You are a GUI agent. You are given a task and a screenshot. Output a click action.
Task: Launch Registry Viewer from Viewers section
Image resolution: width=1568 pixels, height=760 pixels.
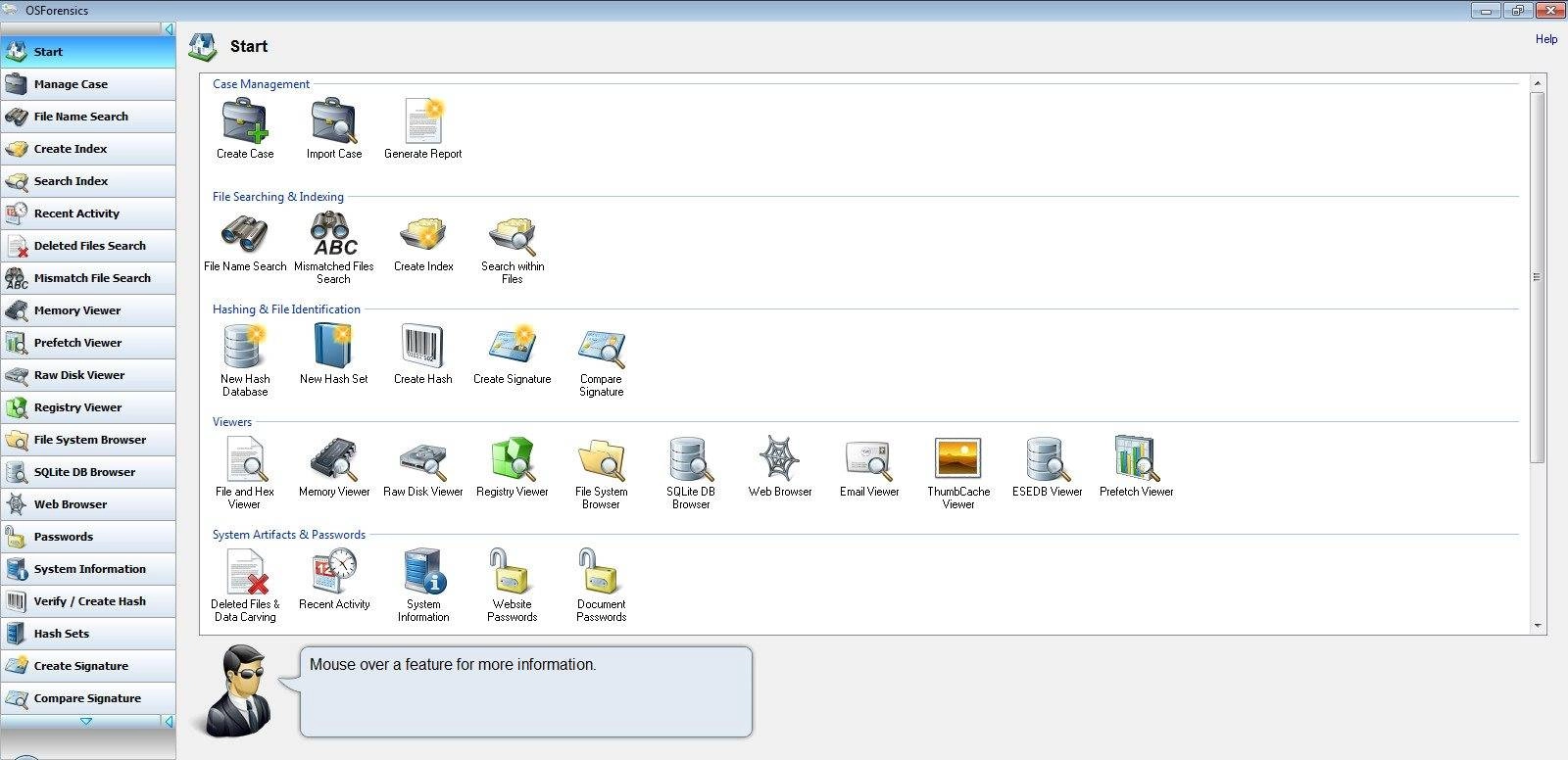(x=513, y=458)
